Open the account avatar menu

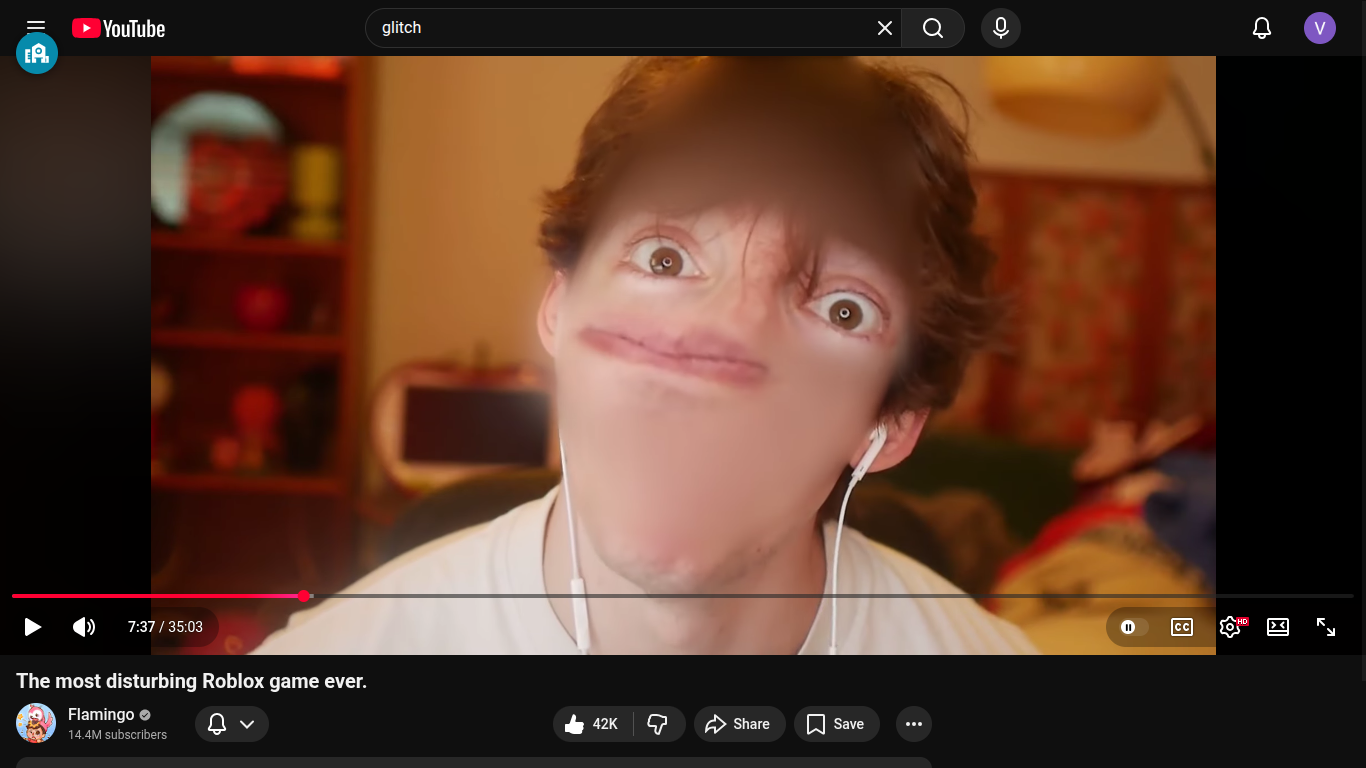pos(1319,28)
